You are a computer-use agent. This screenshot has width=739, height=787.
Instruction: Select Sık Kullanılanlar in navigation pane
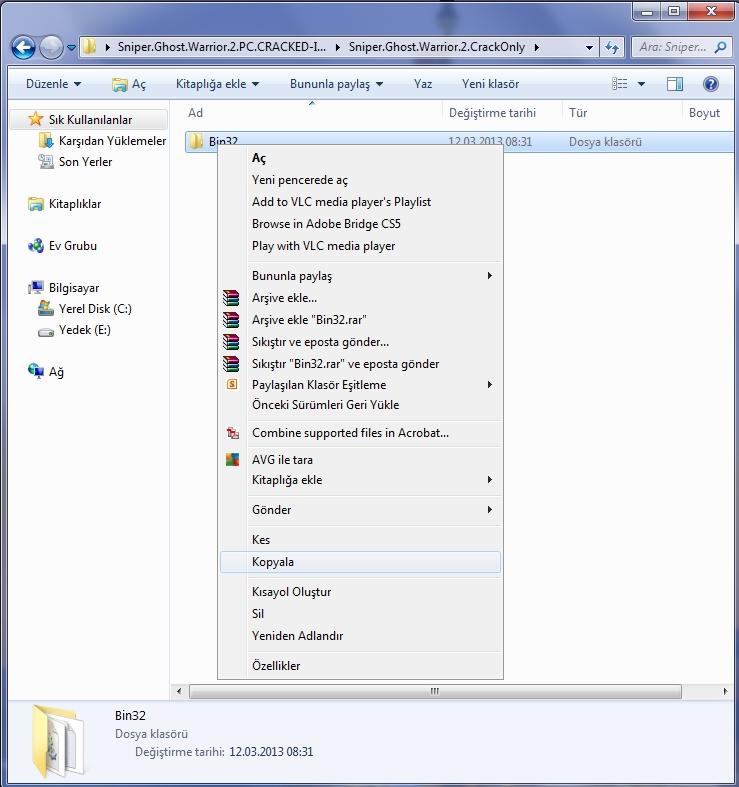(90, 119)
